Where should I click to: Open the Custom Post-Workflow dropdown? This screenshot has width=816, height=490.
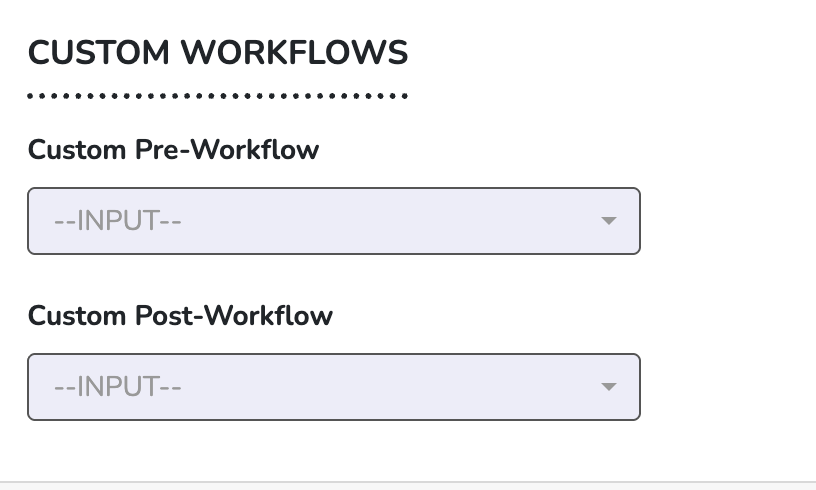pyautogui.click(x=333, y=386)
